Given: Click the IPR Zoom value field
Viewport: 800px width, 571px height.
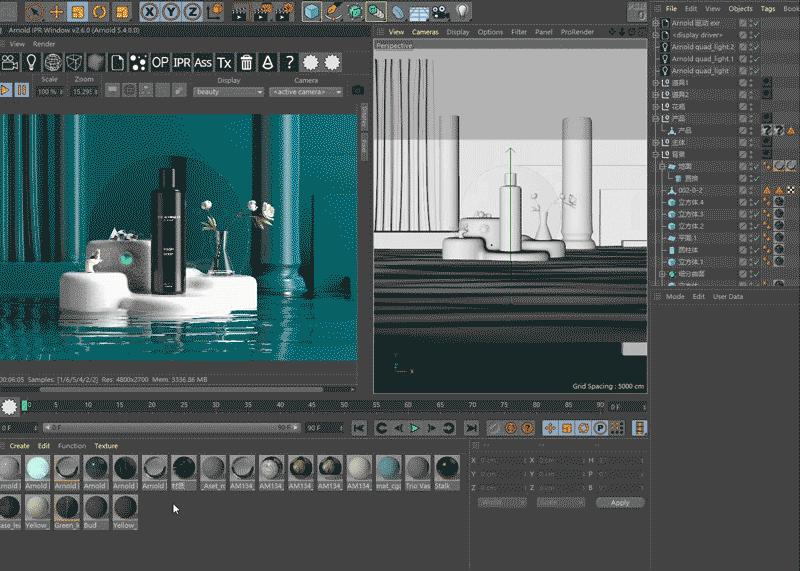Looking at the screenshot, I should pos(84,92).
